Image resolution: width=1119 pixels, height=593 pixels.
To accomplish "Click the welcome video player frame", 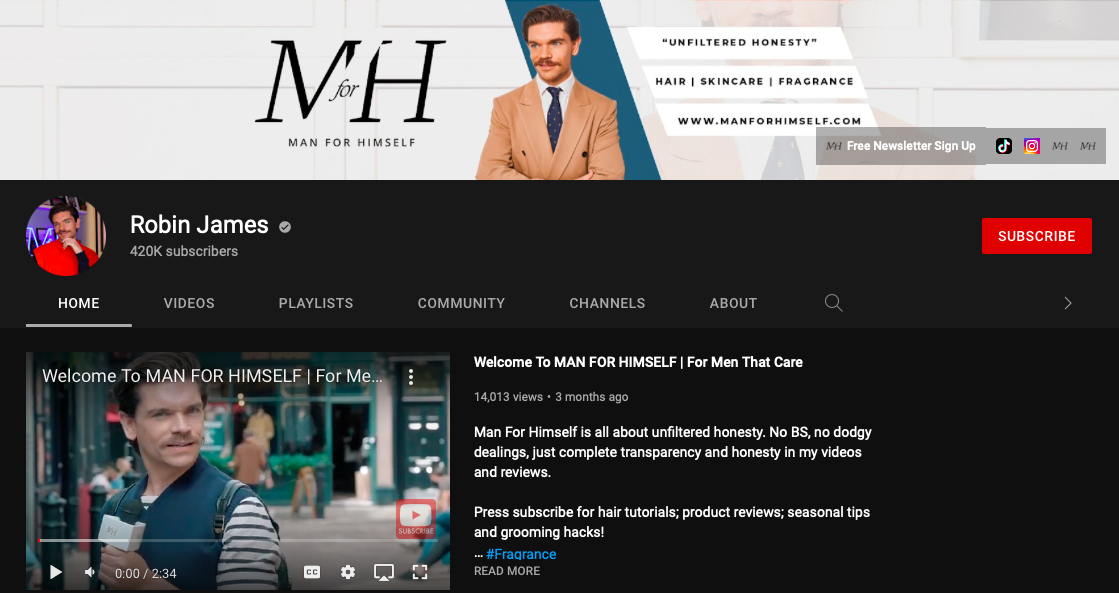I will tap(238, 471).
